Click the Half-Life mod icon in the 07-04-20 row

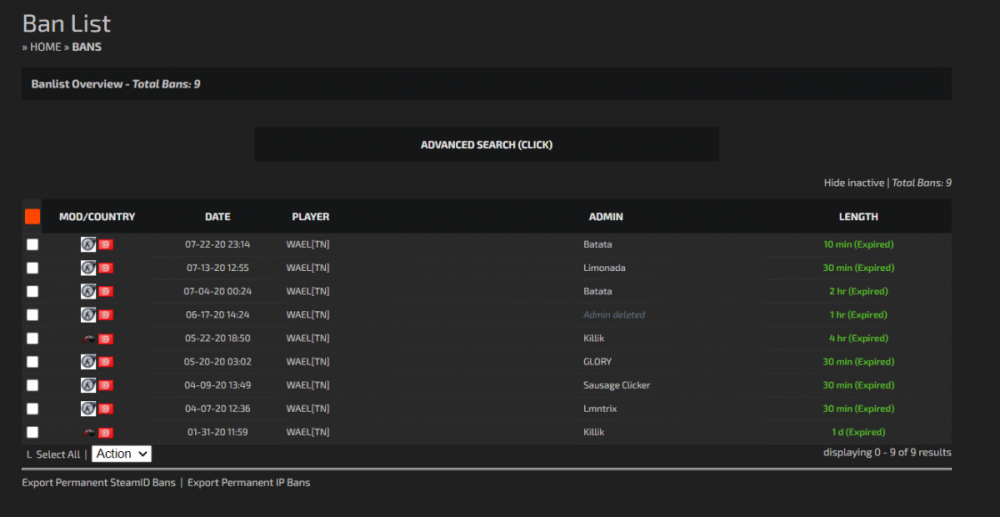click(x=88, y=291)
